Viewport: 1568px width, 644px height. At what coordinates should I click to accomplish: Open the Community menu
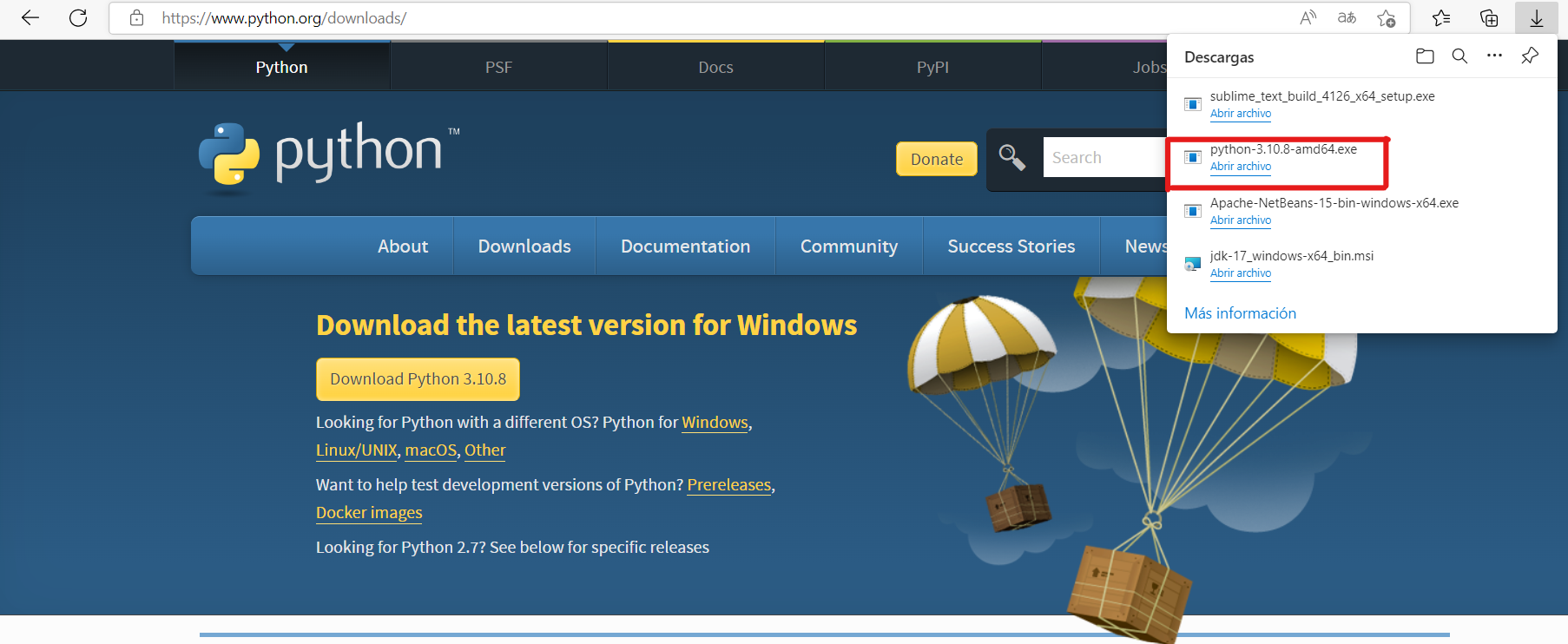[x=849, y=246]
